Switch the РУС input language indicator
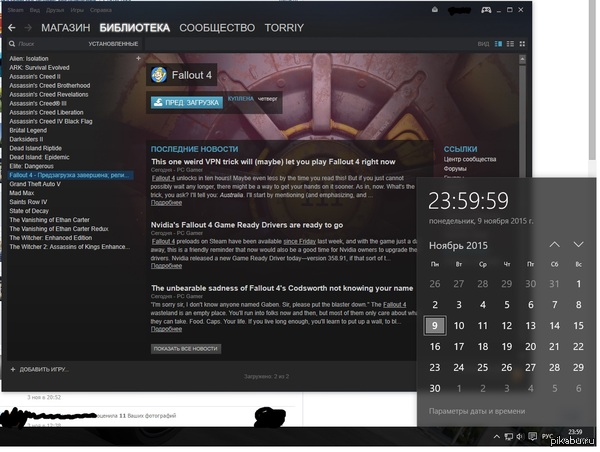The height and width of the screenshot is (452, 600). pyautogui.click(x=547, y=437)
